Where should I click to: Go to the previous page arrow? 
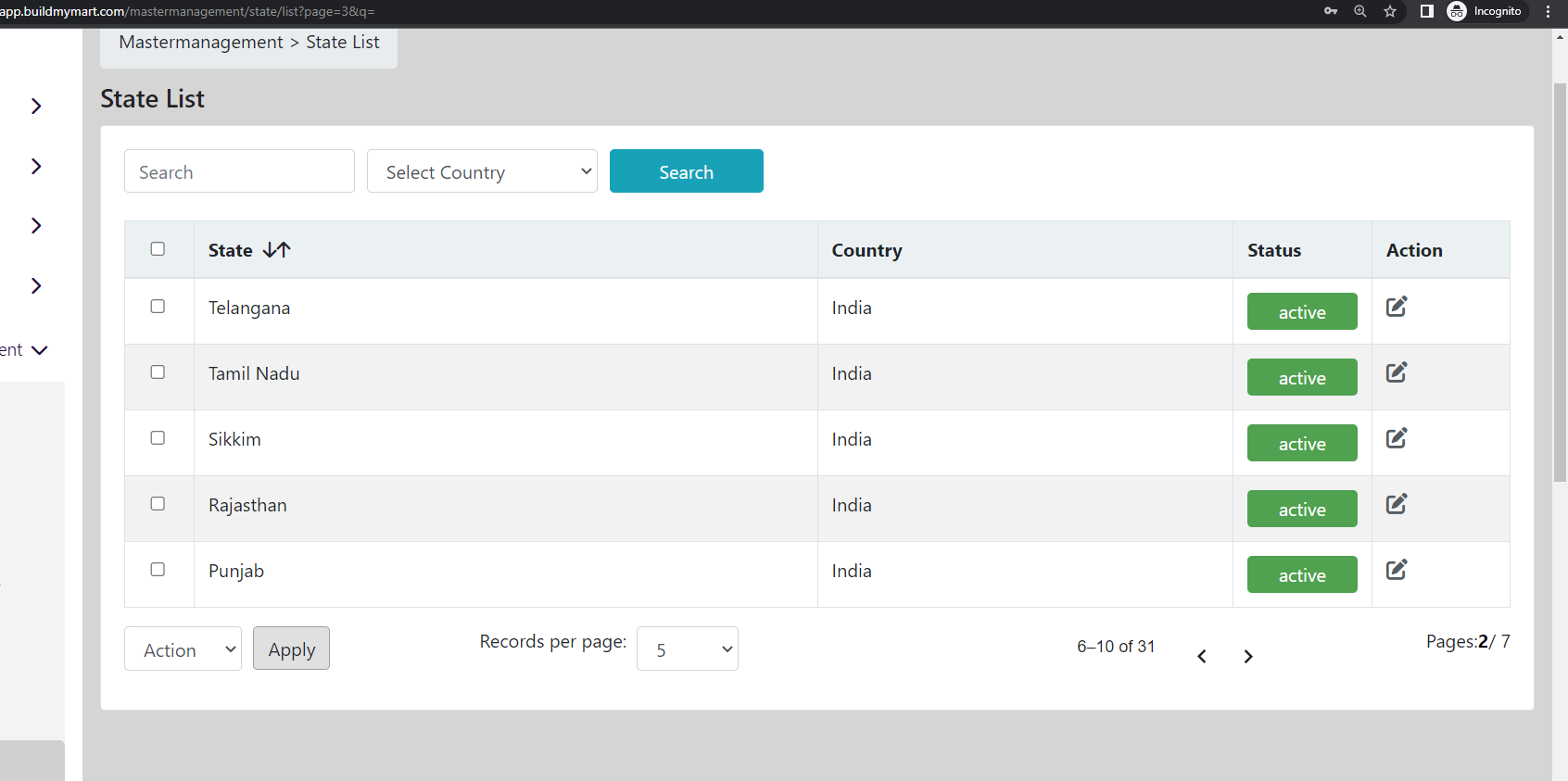pyautogui.click(x=1202, y=656)
